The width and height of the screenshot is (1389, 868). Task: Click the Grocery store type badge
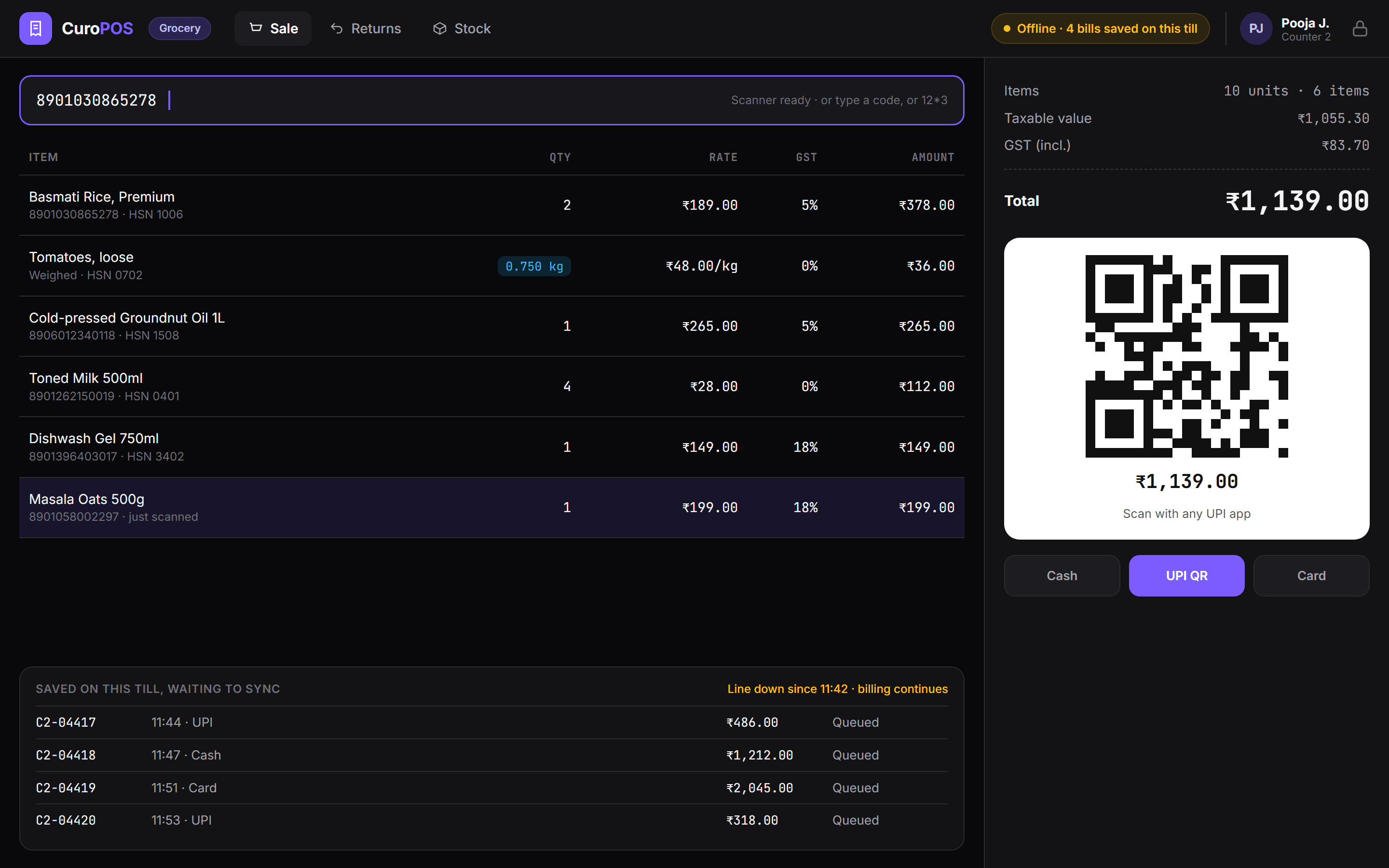pyautogui.click(x=179, y=28)
